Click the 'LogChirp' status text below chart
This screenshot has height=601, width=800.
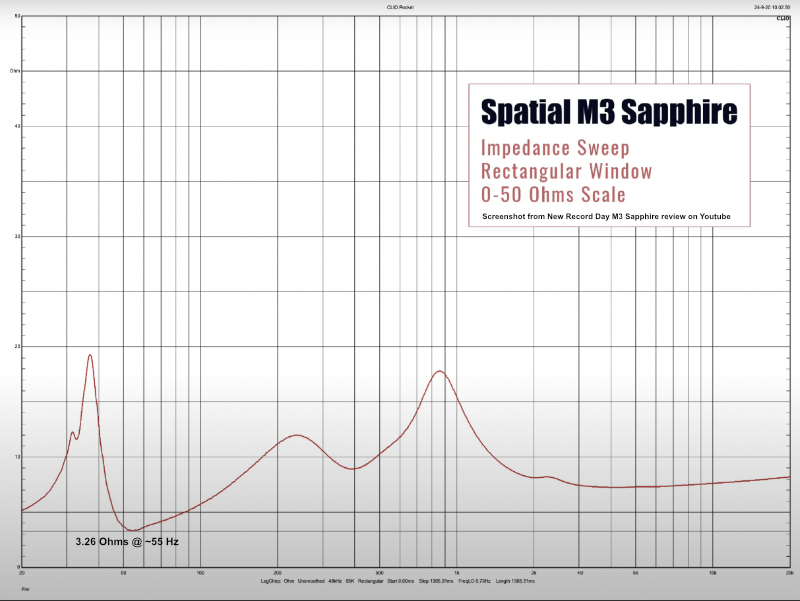(270, 581)
